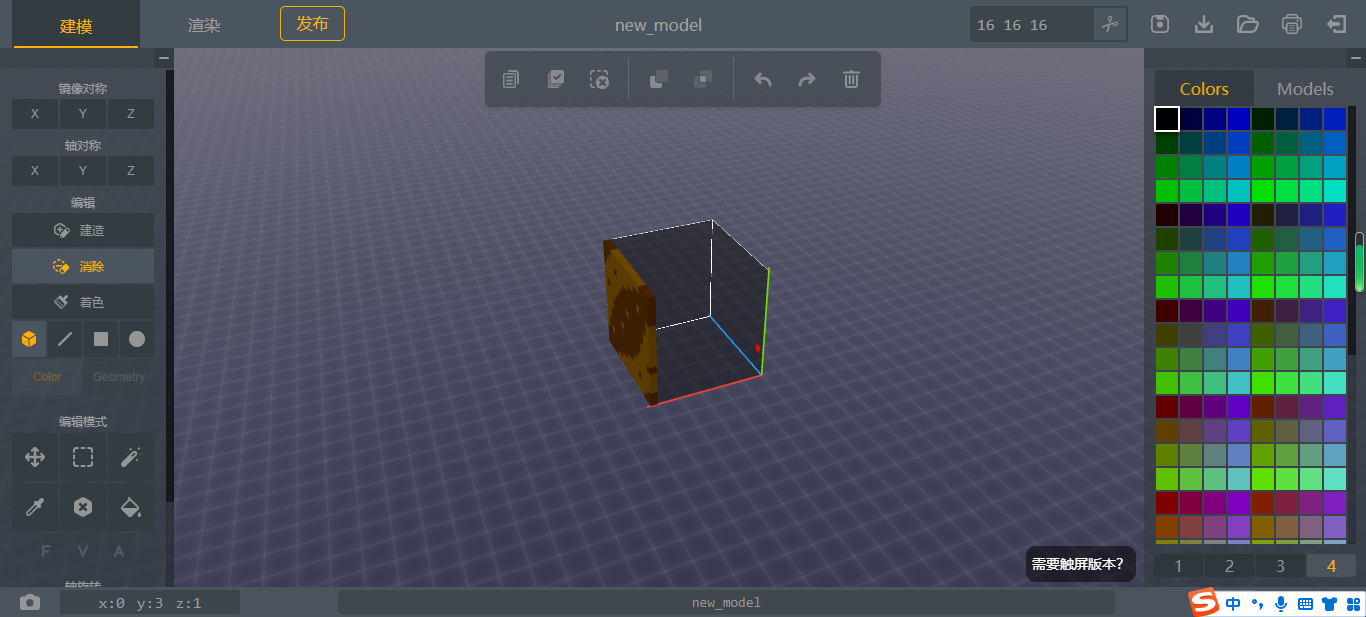Toggle mirror symmetry X under 镜像对称
Image resolution: width=1366 pixels, height=617 pixels.
click(35, 114)
